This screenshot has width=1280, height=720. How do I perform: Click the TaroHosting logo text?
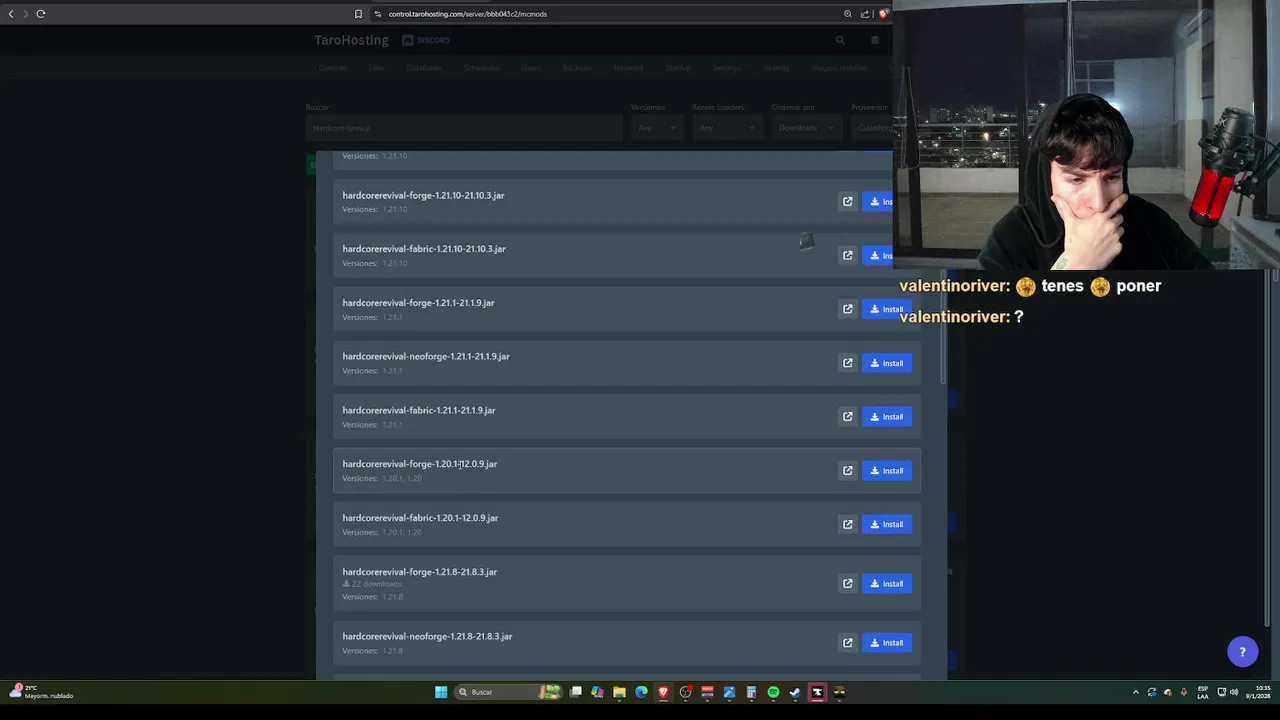coord(351,40)
